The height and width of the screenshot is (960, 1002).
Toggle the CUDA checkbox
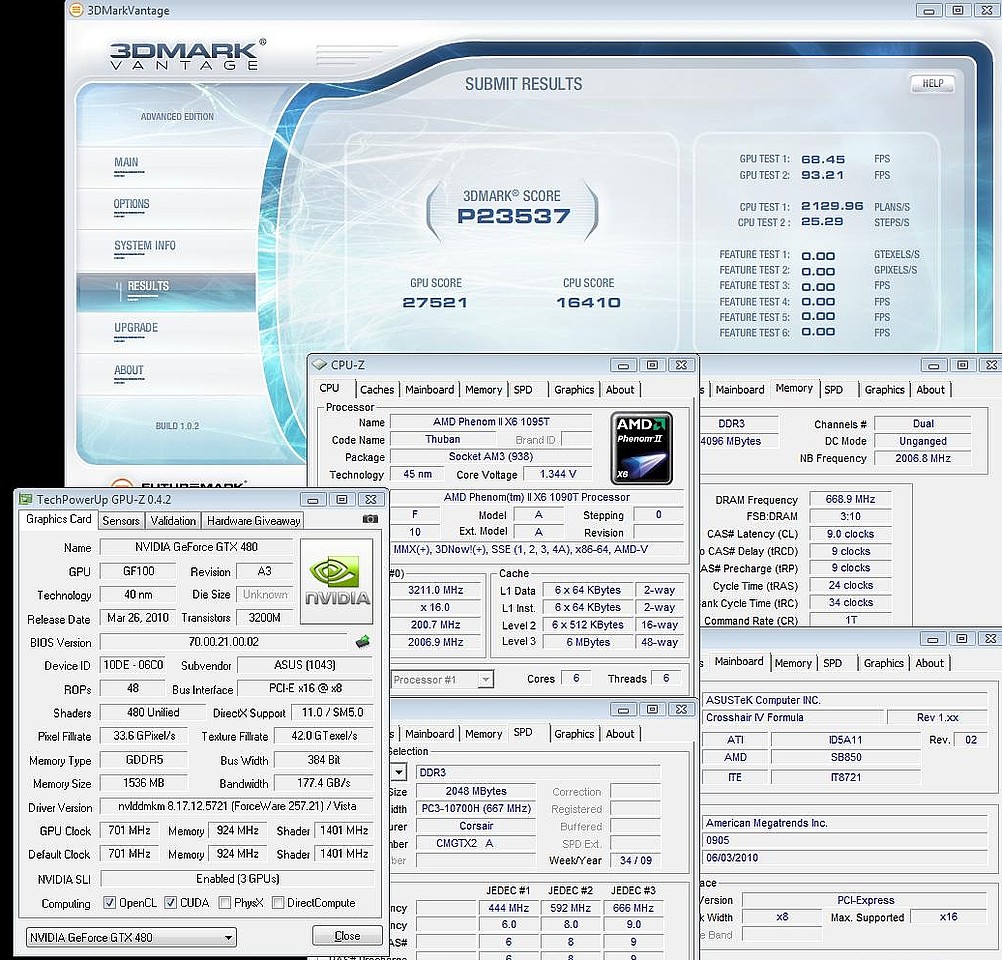(x=170, y=902)
